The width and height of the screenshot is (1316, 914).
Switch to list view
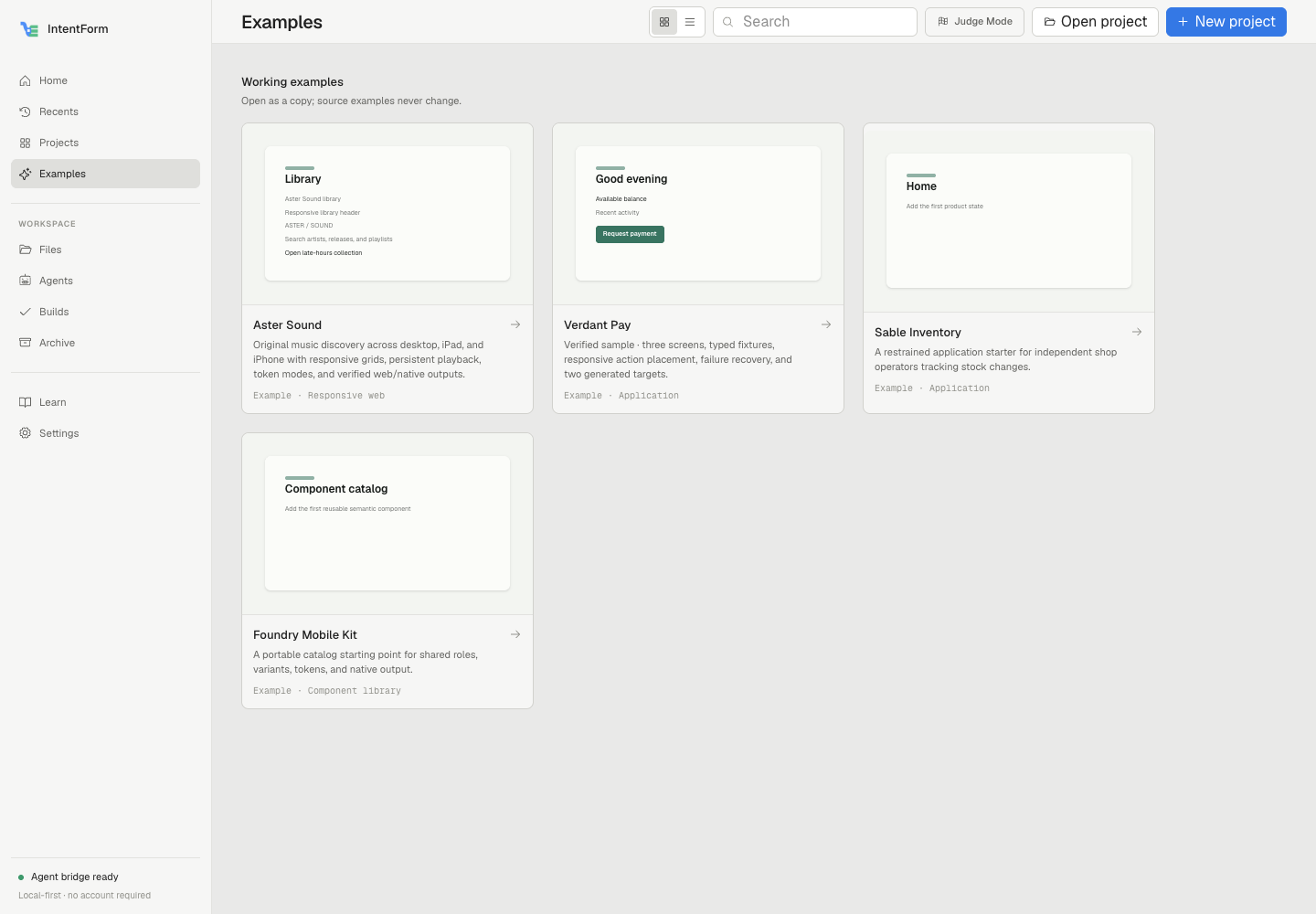click(x=690, y=22)
